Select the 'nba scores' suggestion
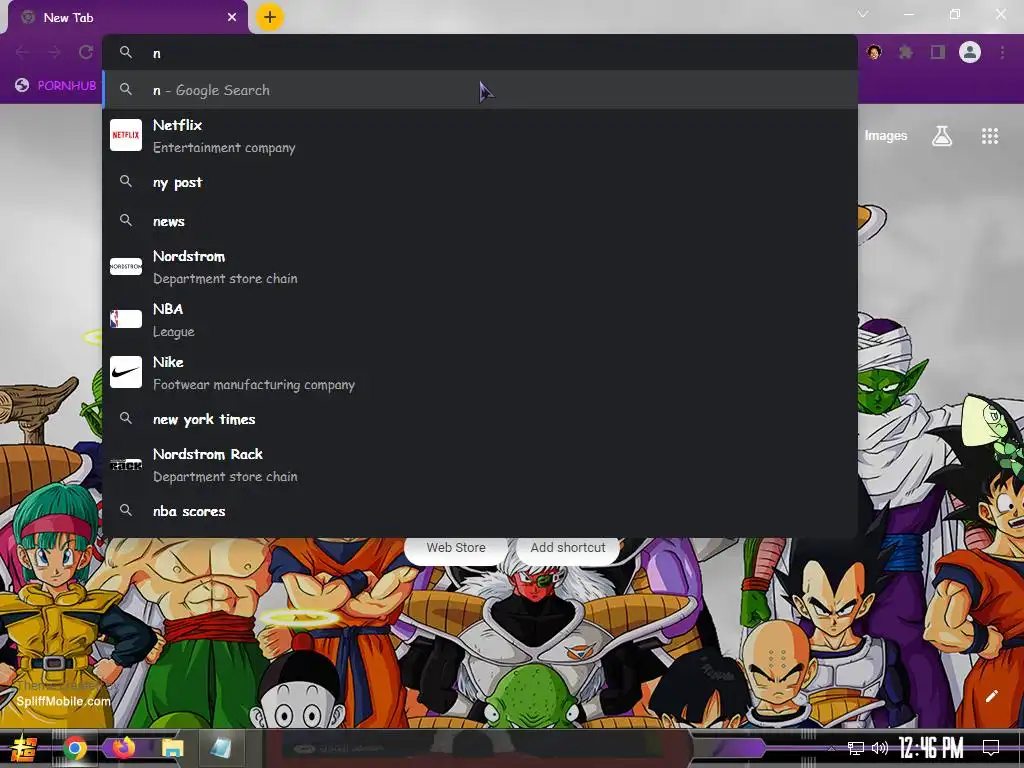Image resolution: width=1024 pixels, height=768 pixels. [x=480, y=511]
